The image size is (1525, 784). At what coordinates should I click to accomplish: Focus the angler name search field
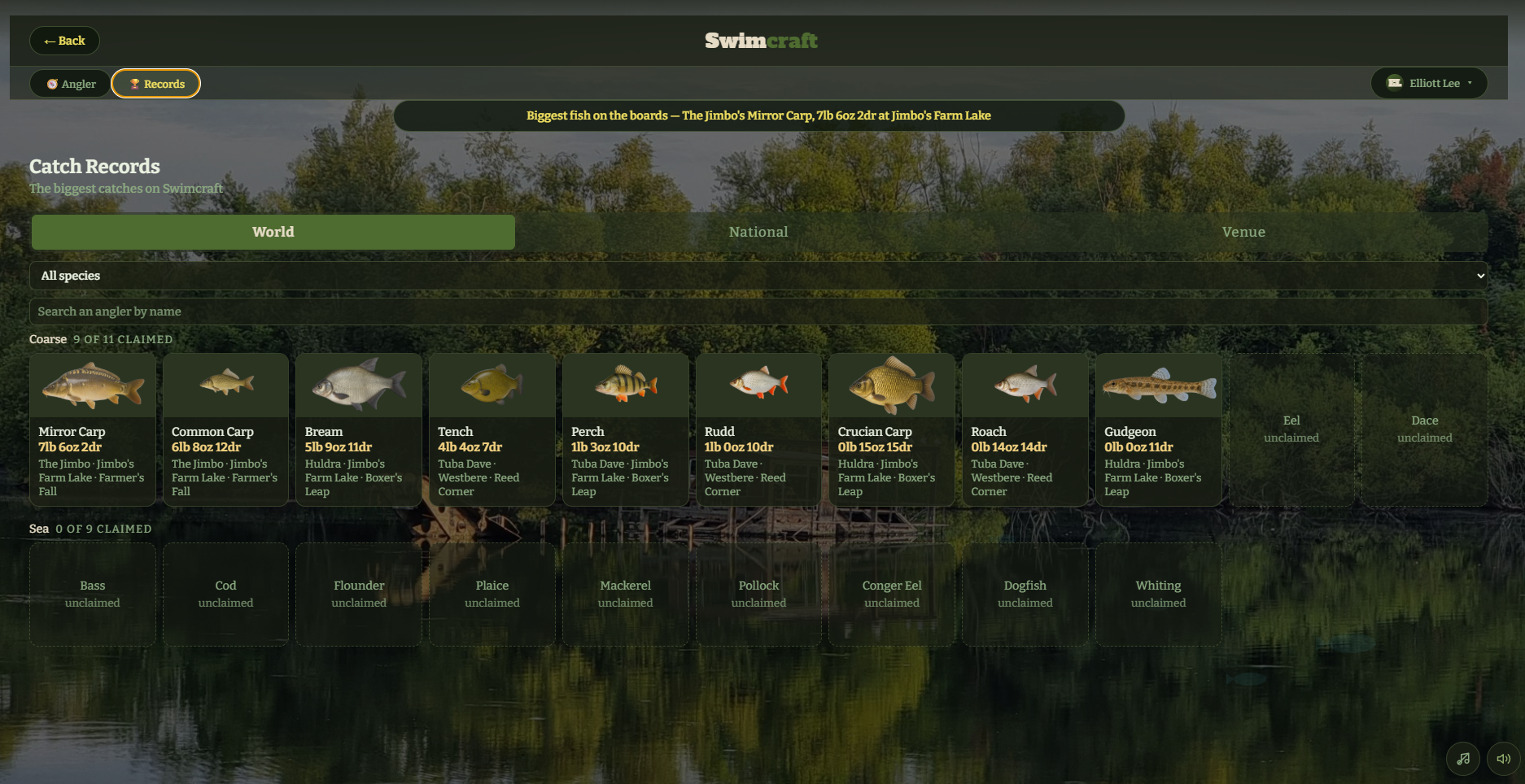click(758, 311)
